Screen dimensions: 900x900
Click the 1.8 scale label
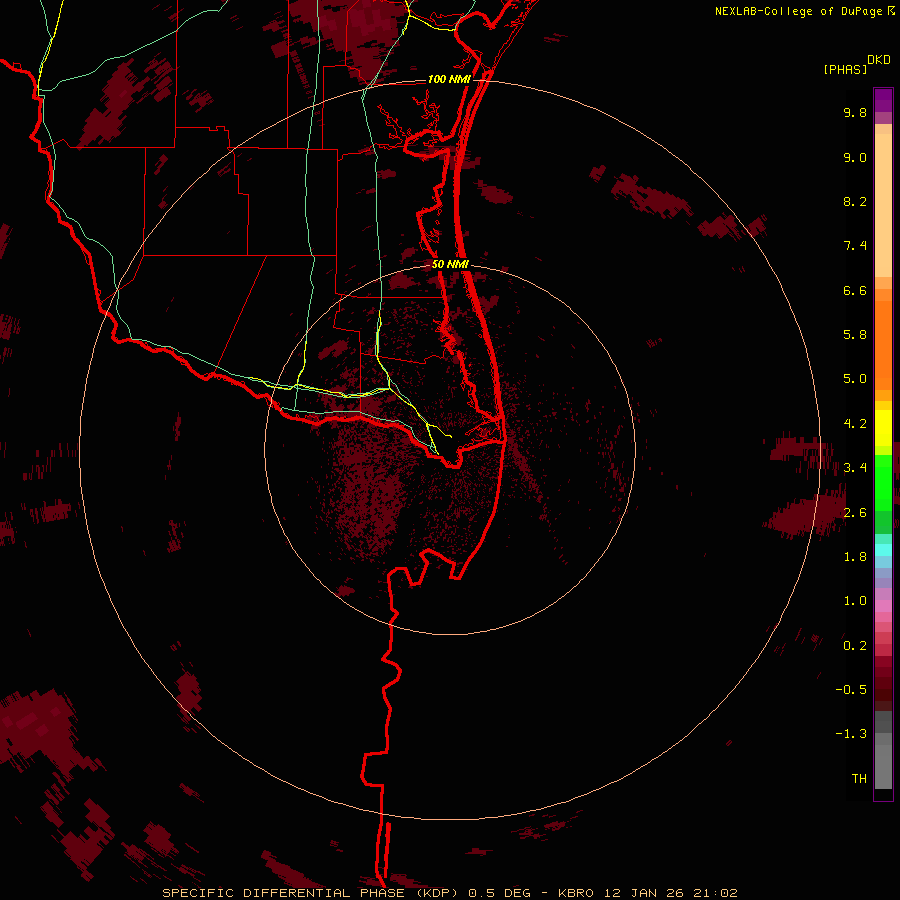[855, 557]
